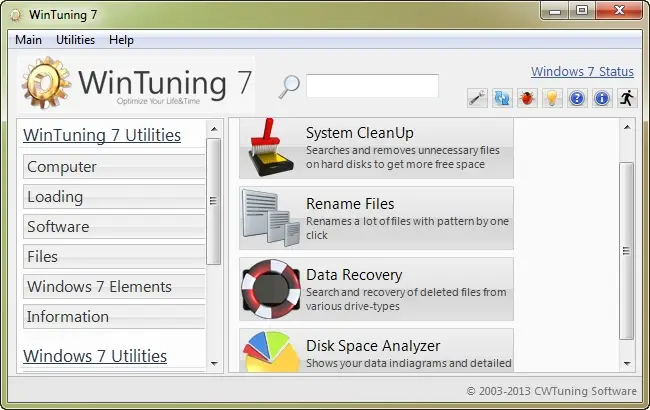Minimize the WinTuning 7 window

point(555,11)
